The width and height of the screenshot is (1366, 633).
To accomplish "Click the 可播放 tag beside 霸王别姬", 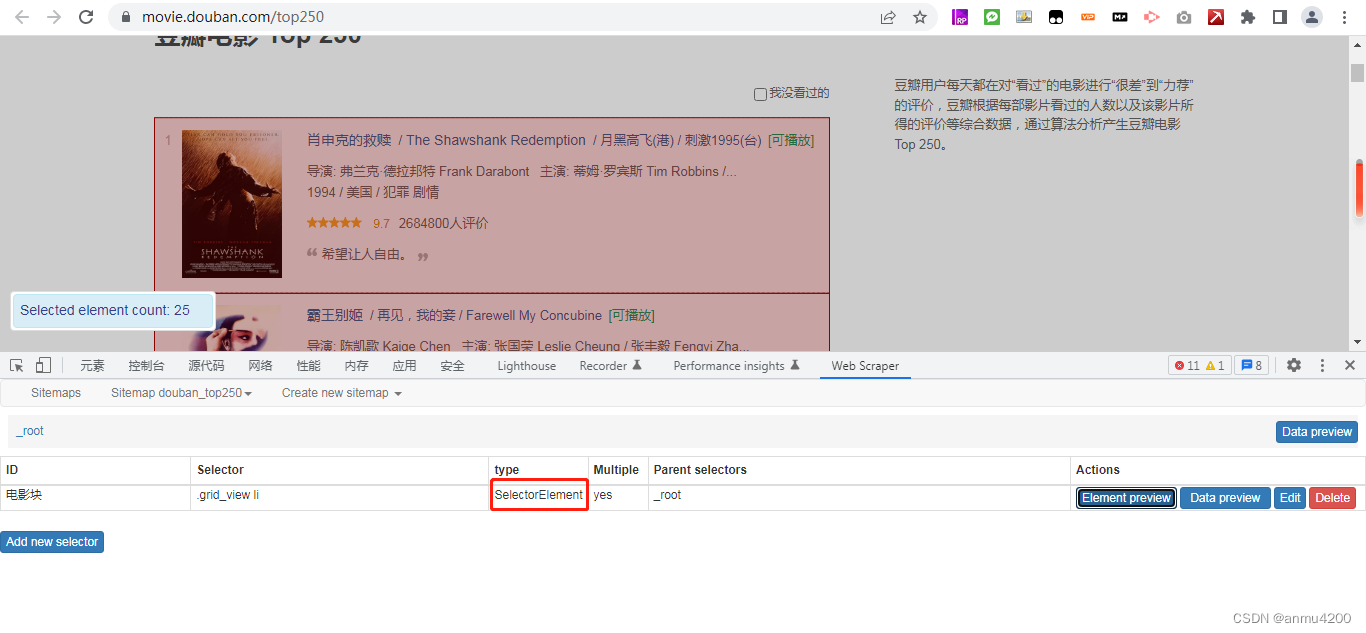I will click(631, 315).
